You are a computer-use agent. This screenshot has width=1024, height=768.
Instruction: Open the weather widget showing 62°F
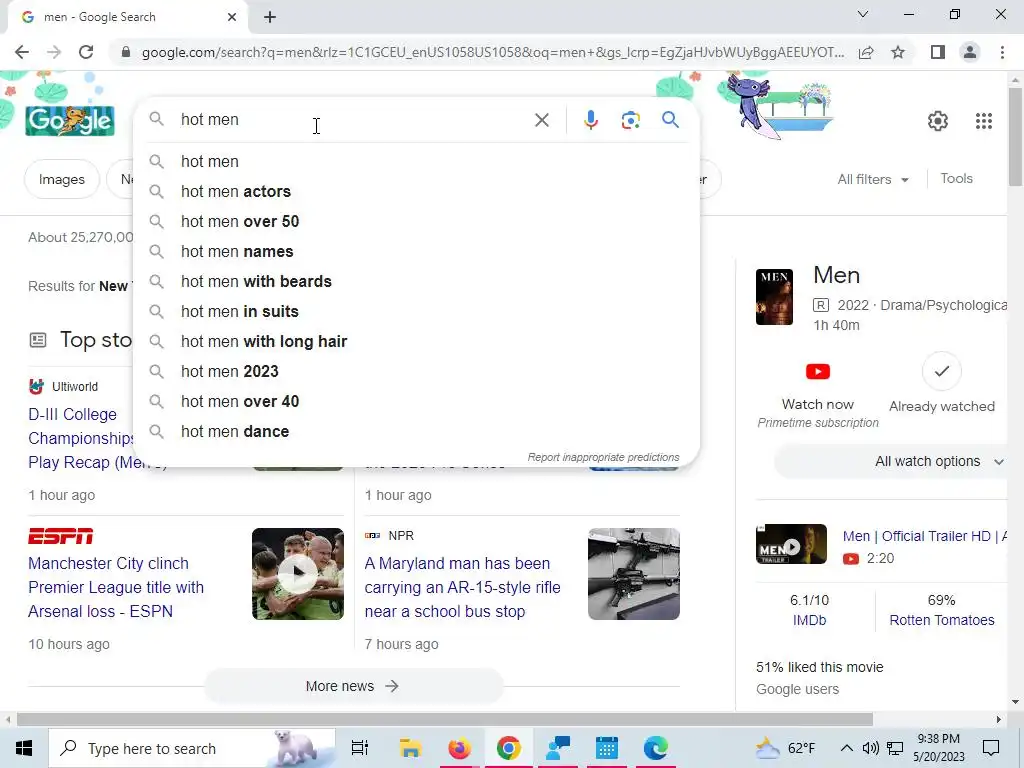point(786,748)
